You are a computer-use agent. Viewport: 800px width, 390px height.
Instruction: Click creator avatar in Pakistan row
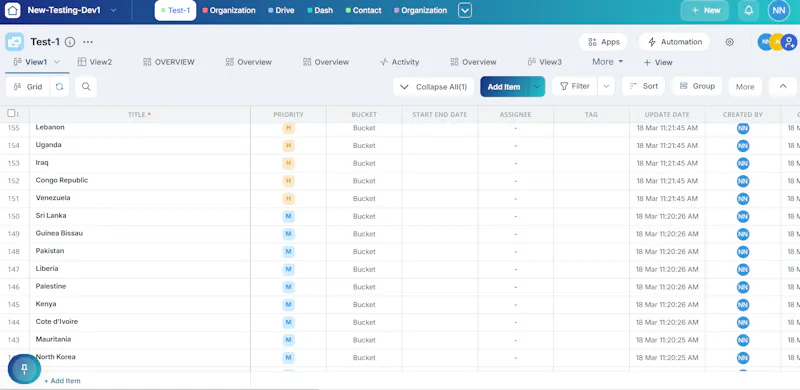pyautogui.click(x=743, y=252)
